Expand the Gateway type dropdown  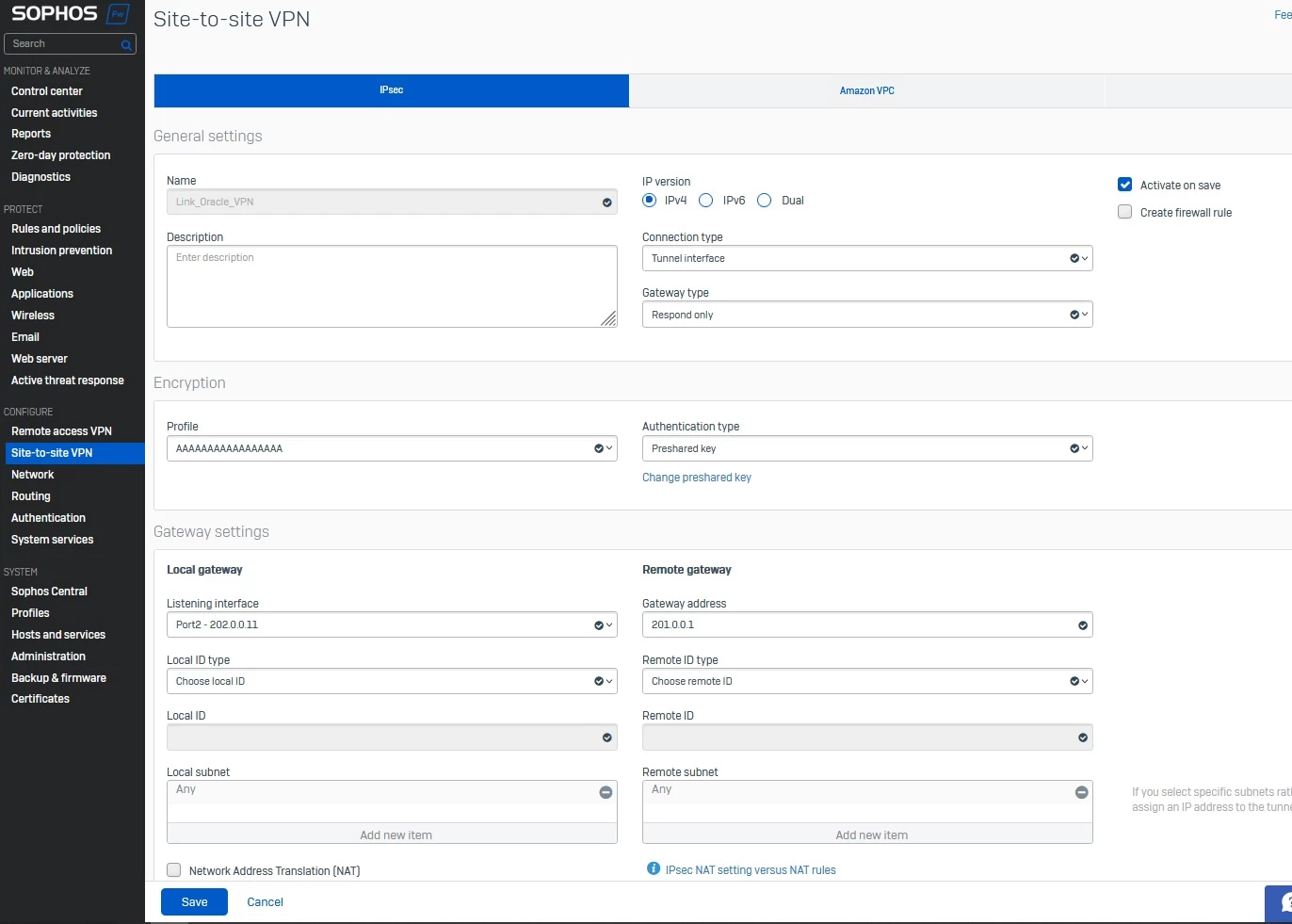867,315
